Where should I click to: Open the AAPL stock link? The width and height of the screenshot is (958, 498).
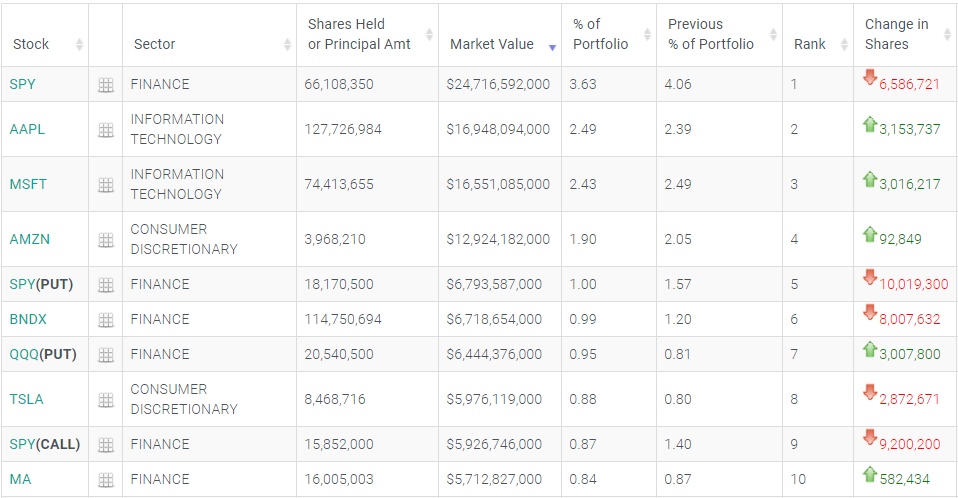click(x=27, y=129)
